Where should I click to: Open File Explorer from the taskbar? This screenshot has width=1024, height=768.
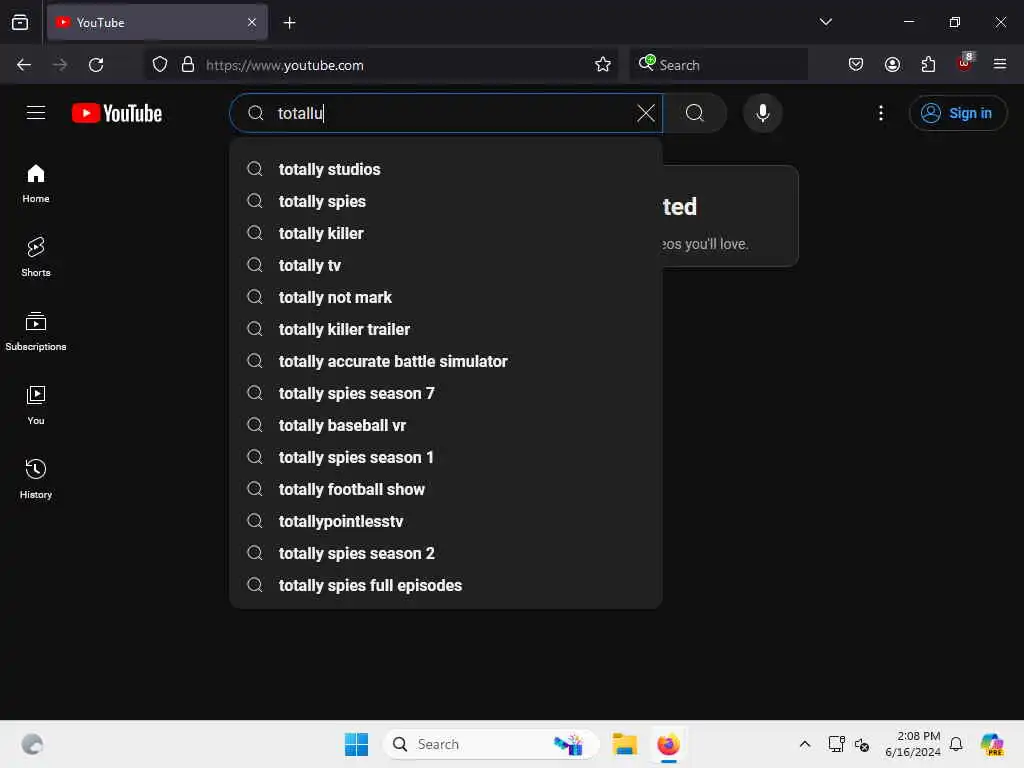pos(625,744)
